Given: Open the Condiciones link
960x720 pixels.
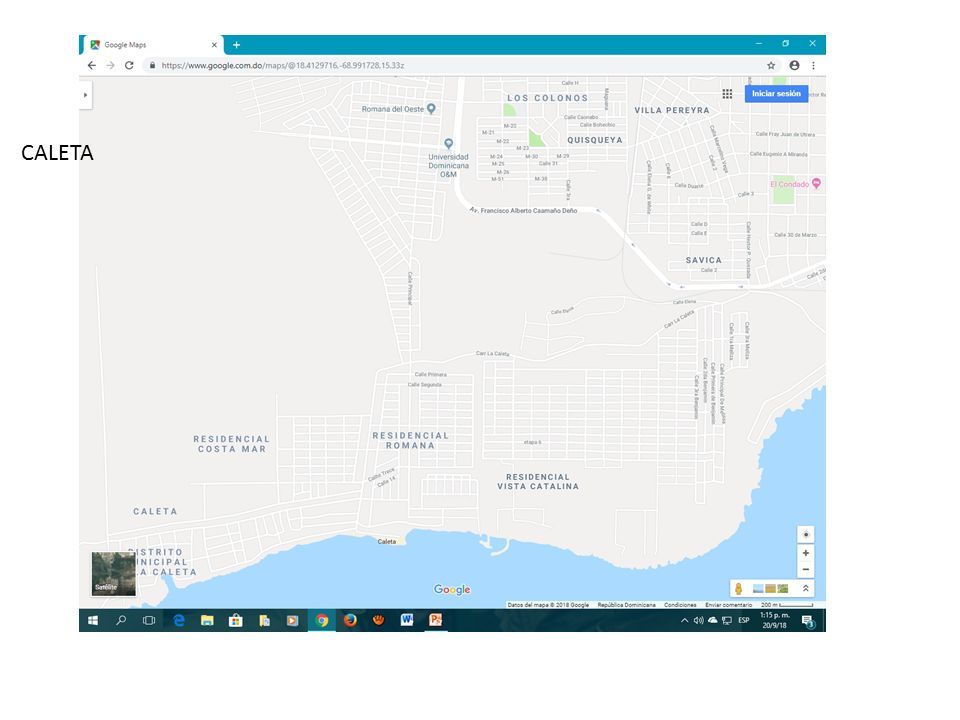Looking at the screenshot, I should click(x=680, y=605).
